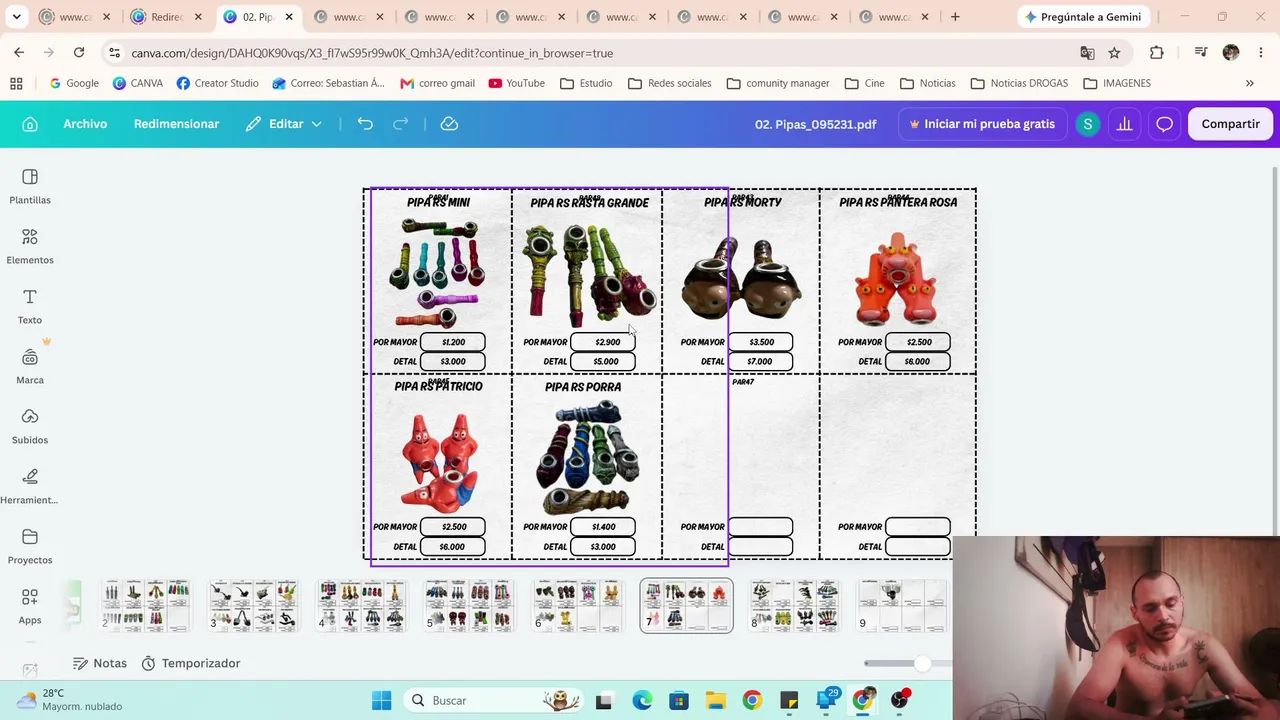1280x720 pixels.
Task: Open the correo gmail bookmark
Action: (437, 83)
